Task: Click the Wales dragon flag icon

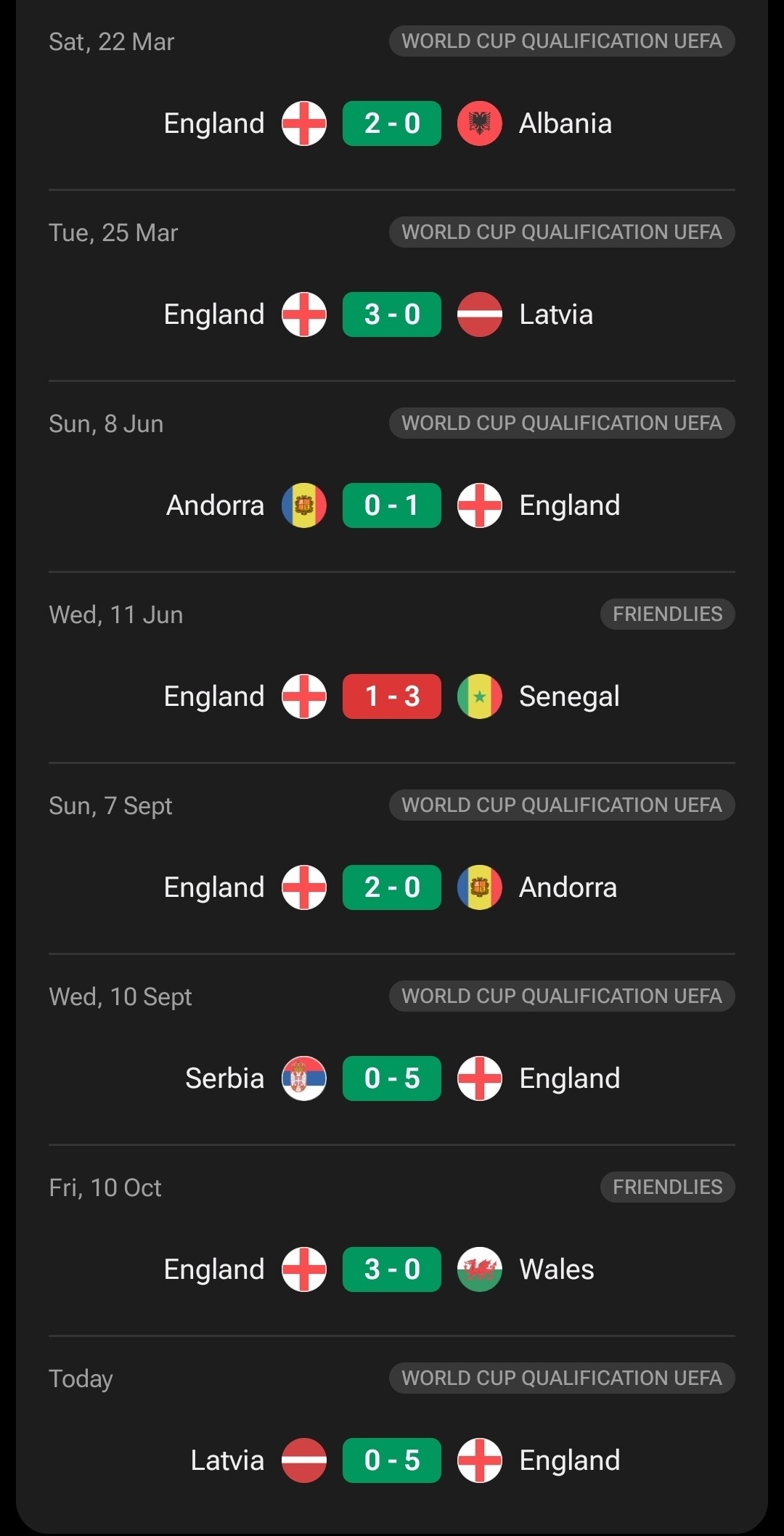Action: (x=479, y=1269)
